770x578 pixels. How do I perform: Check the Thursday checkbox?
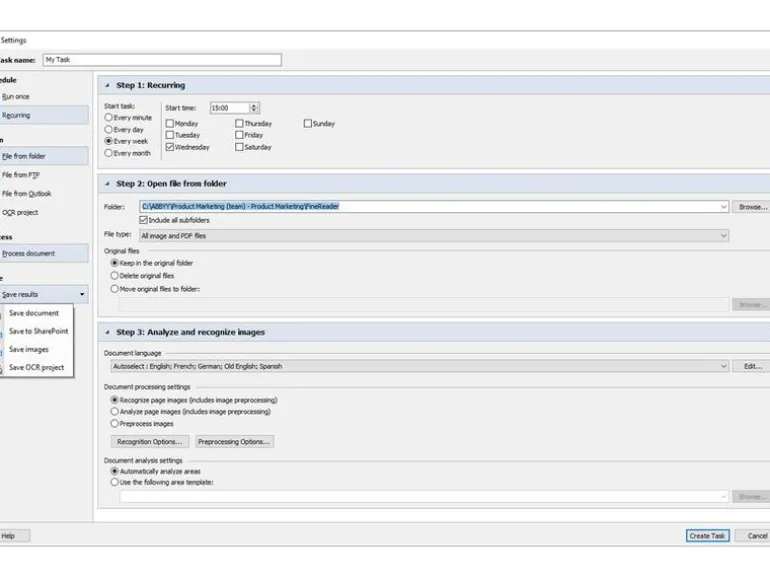239,123
